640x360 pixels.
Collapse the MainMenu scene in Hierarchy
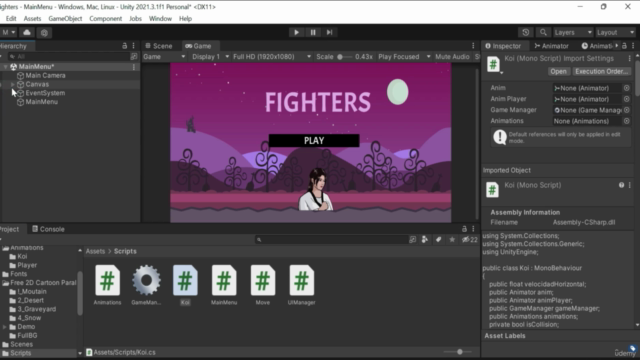5,67
